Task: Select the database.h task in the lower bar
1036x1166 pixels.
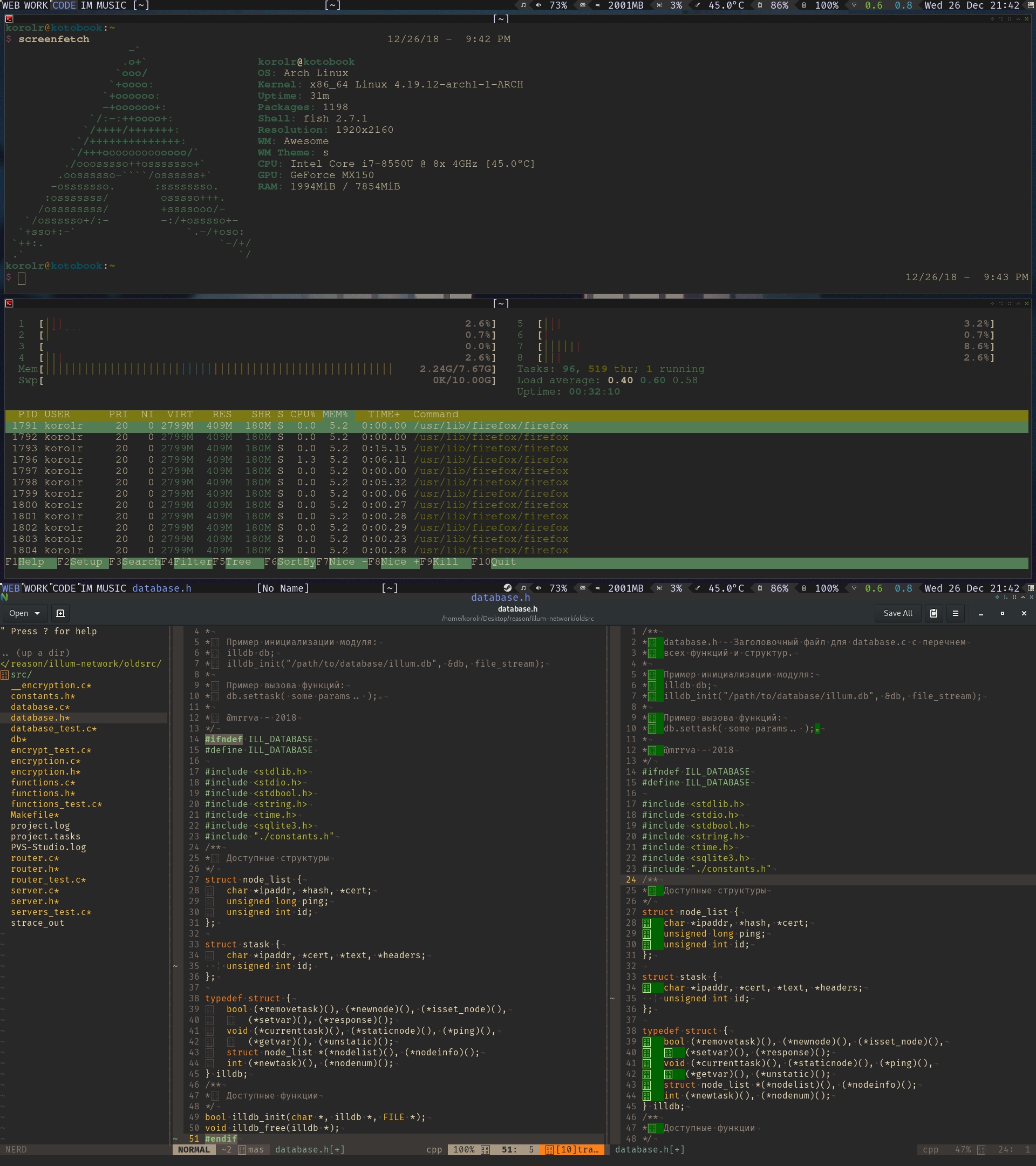Action: (x=162, y=588)
